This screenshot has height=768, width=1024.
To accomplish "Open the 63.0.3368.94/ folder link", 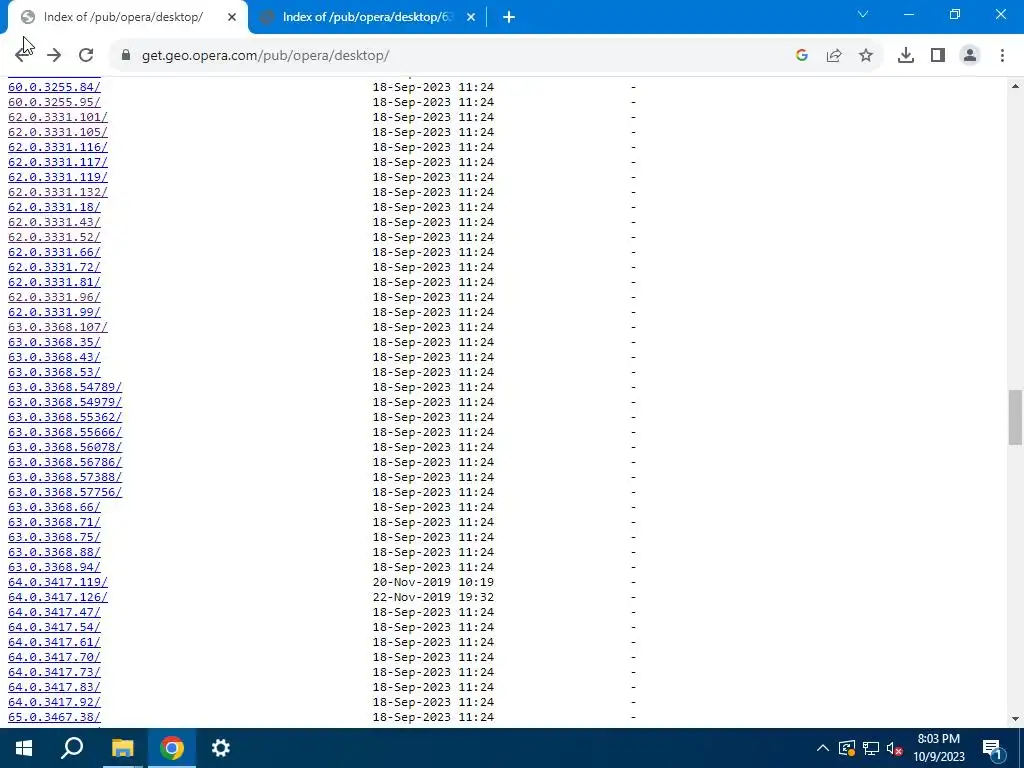I will pos(54,568).
